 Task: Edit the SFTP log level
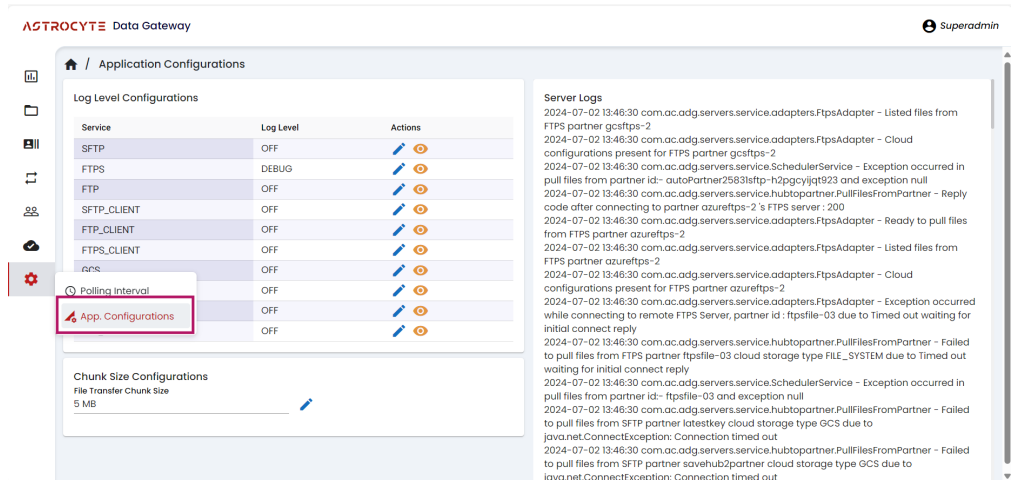(399, 149)
